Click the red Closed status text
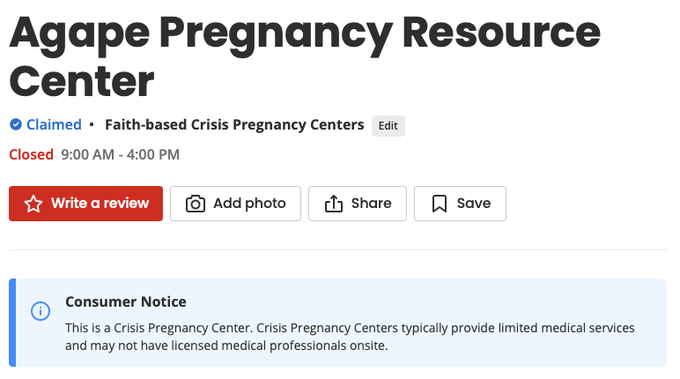Viewport: 680px width, 379px height. [x=31, y=154]
